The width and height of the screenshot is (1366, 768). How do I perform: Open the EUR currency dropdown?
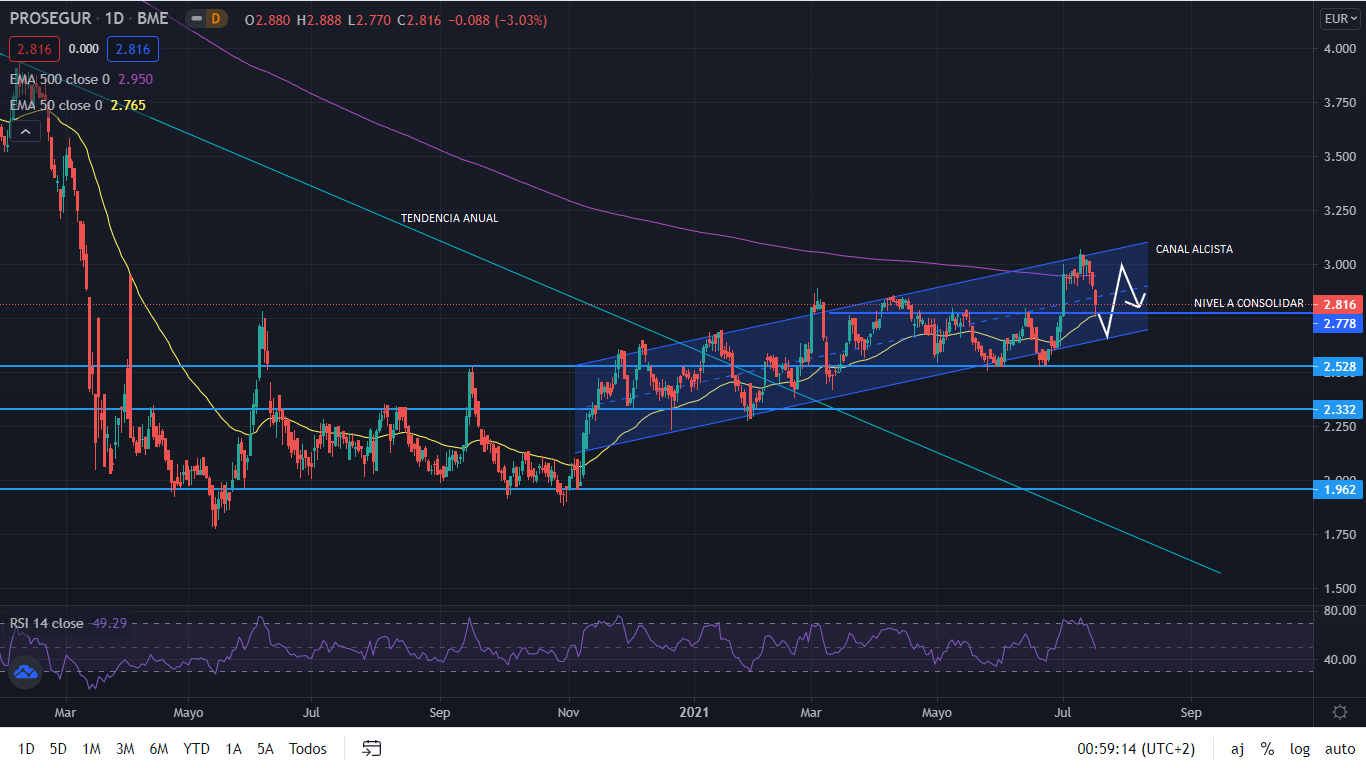tap(1339, 18)
